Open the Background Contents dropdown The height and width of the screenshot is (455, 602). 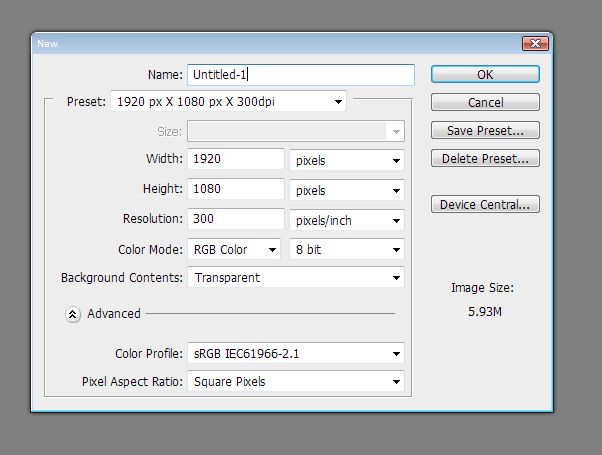click(296, 277)
